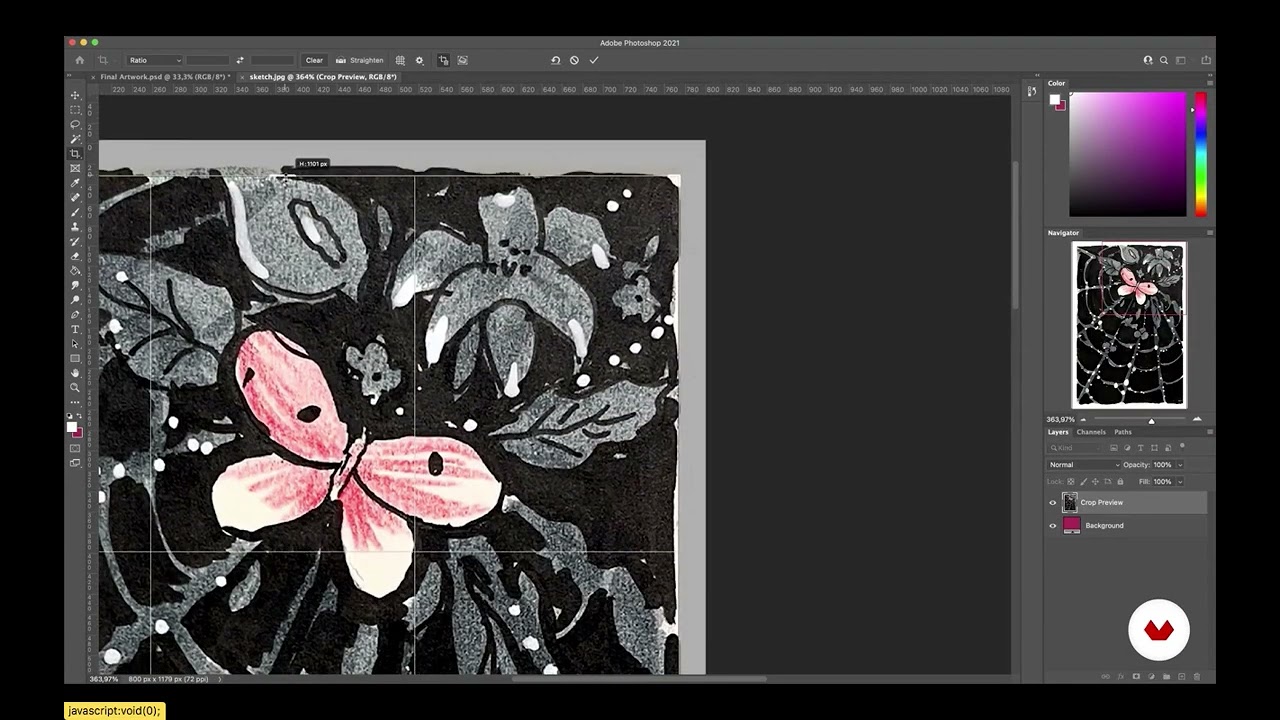Select the Pen tool

tap(75, 314)
